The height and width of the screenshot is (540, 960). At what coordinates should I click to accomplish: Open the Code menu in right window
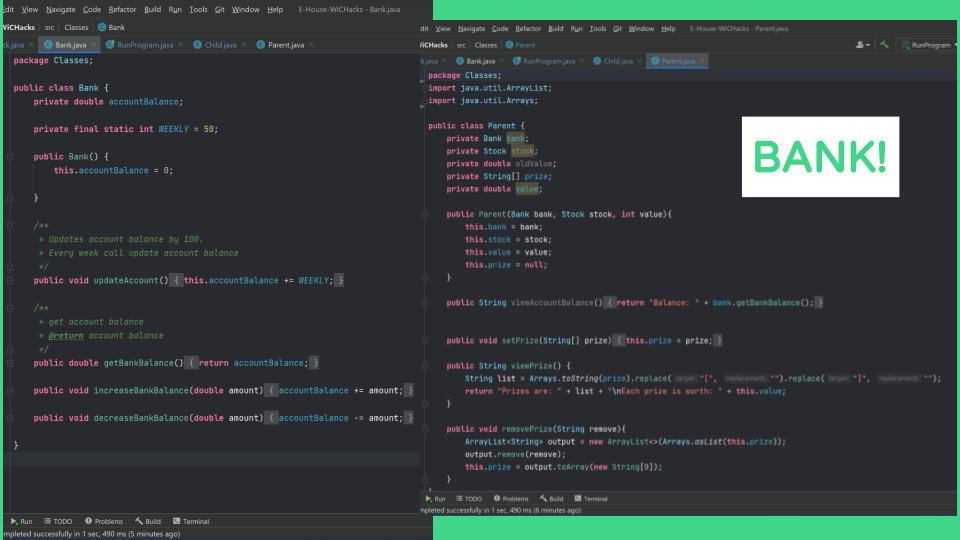pos(500,29)
